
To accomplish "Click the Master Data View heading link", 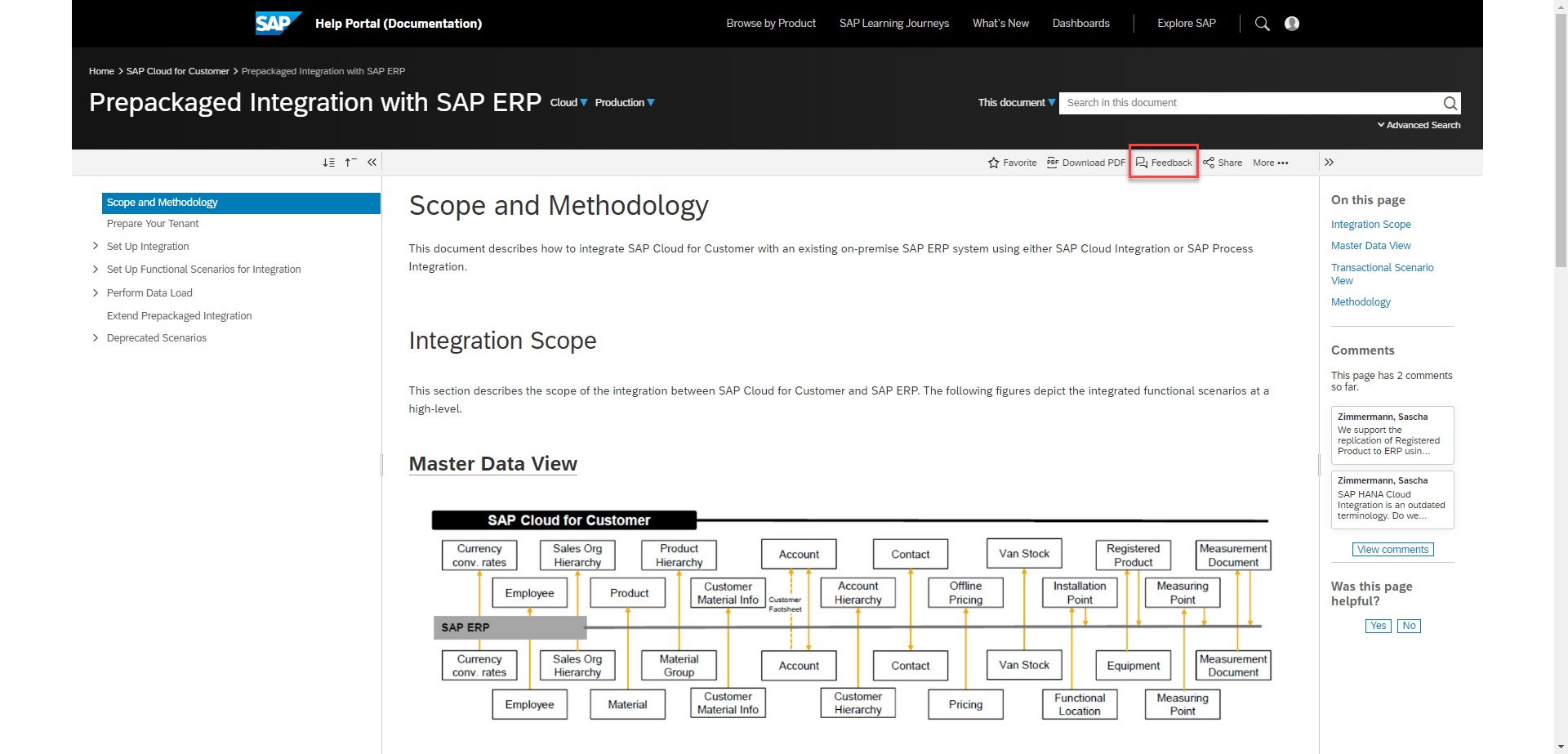I will coord(492,464).
